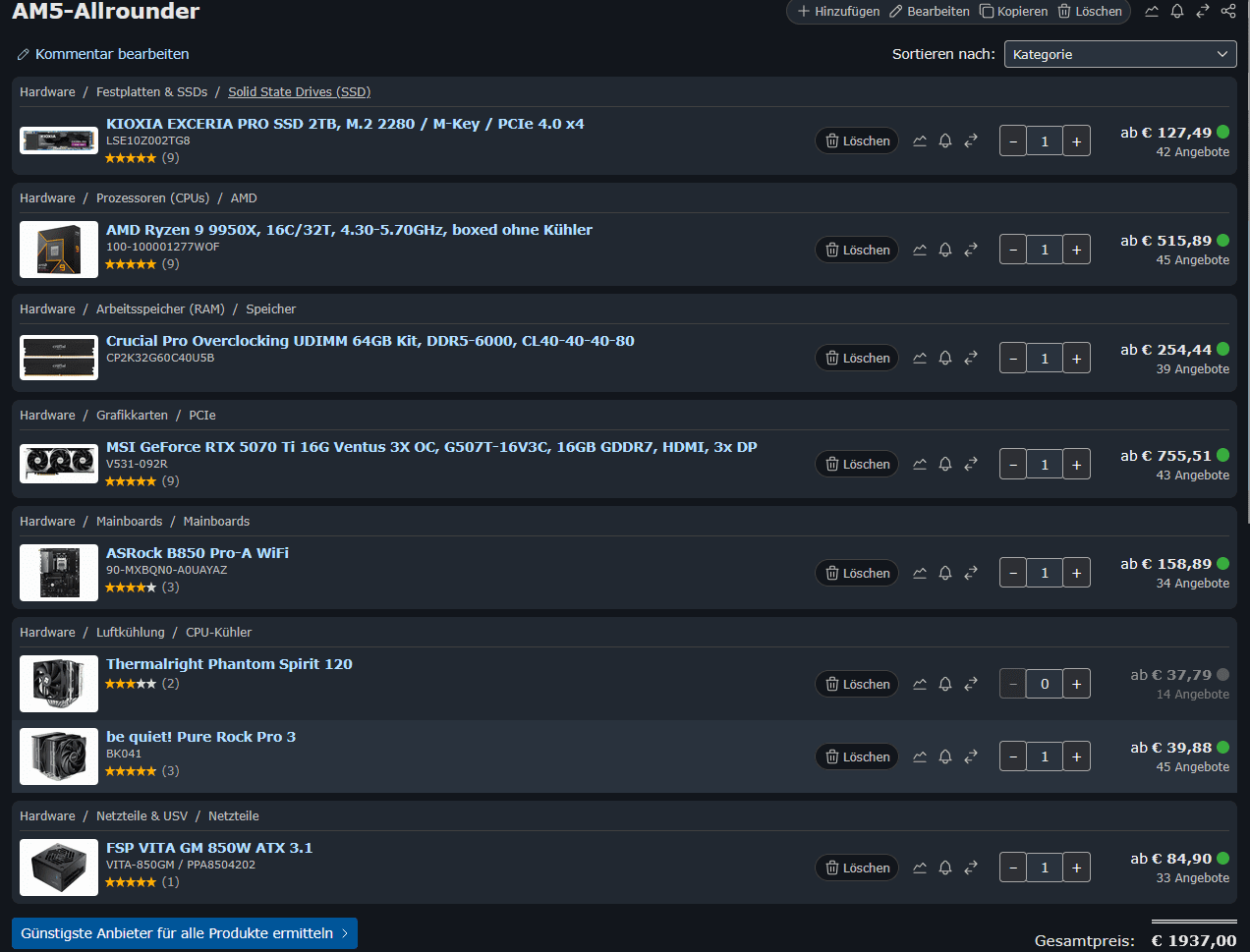The height and width of the screenshot is (952, 1250).
Task: Decrease quantity of MSI RTX 5070 Ti
Action: 1013,464
